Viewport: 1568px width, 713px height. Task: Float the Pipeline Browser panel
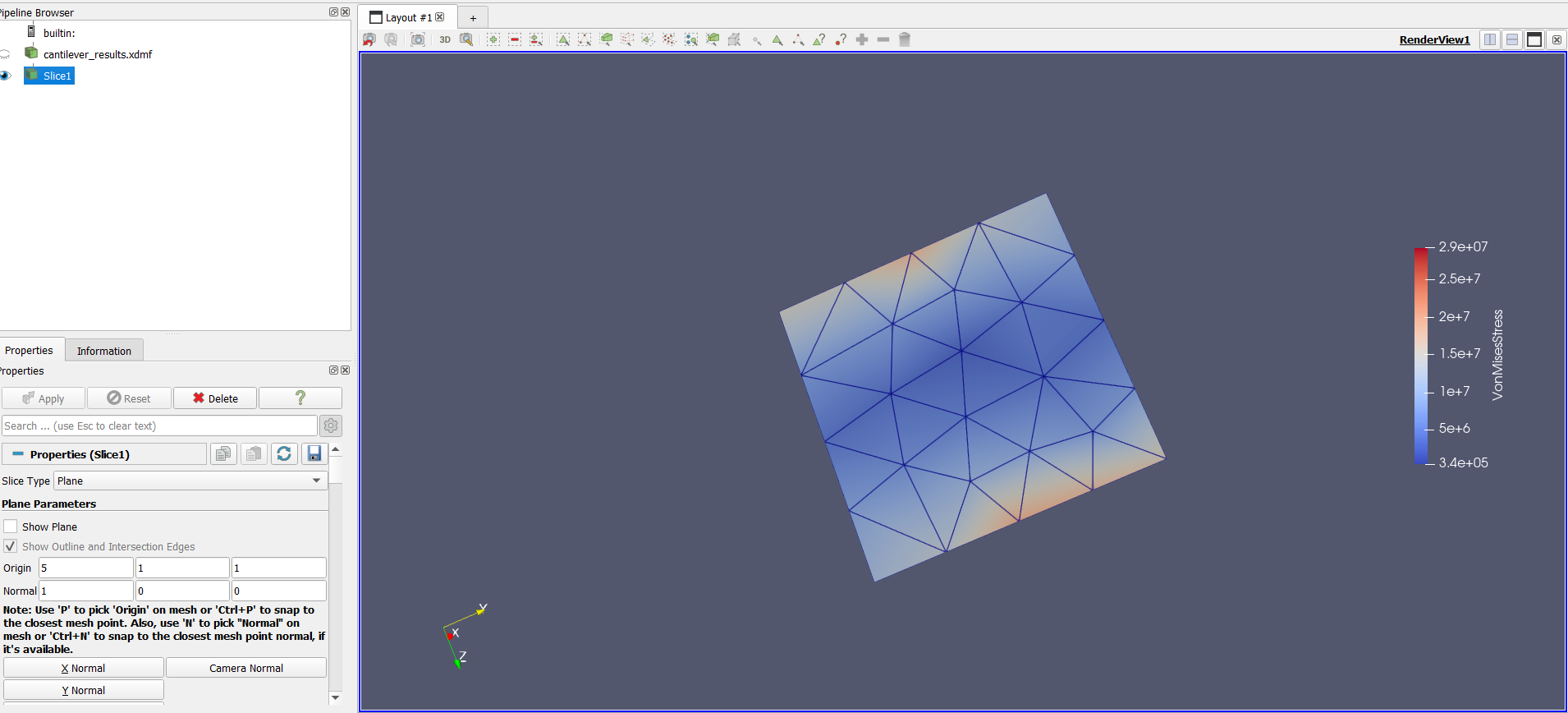coord(333,12)
